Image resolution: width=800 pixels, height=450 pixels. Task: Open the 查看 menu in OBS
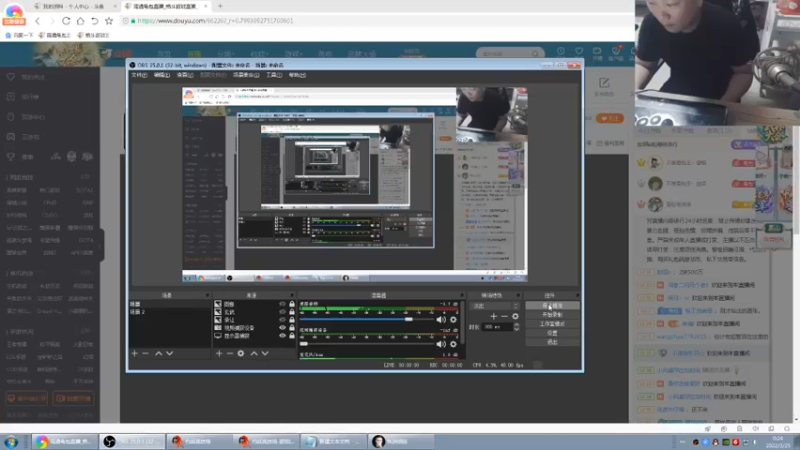pos(185,75)
